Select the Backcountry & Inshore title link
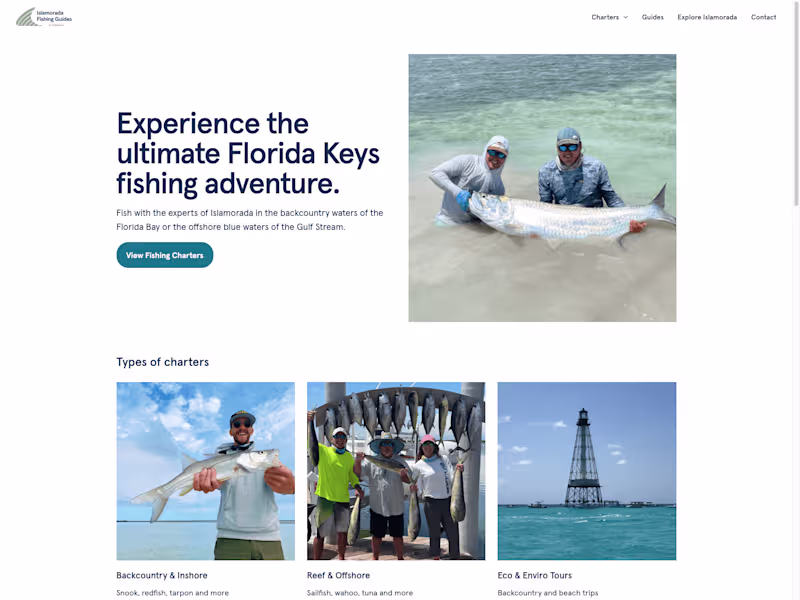Screen dimensions: 800x600 pos(162,576)
